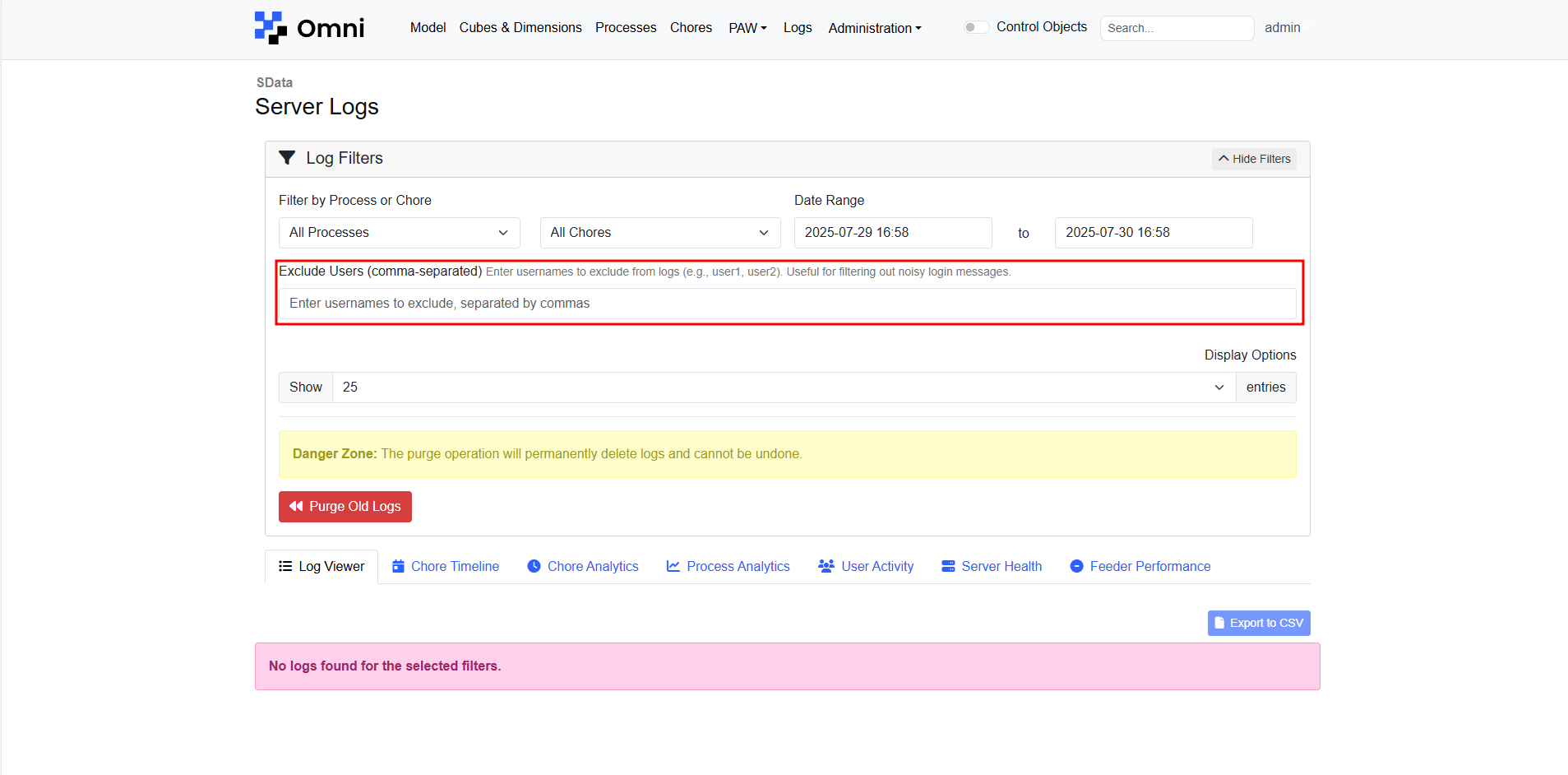This screenshot has width=1568, height=775.
Task: Open the Chores page
Action: tap(691, 27)
